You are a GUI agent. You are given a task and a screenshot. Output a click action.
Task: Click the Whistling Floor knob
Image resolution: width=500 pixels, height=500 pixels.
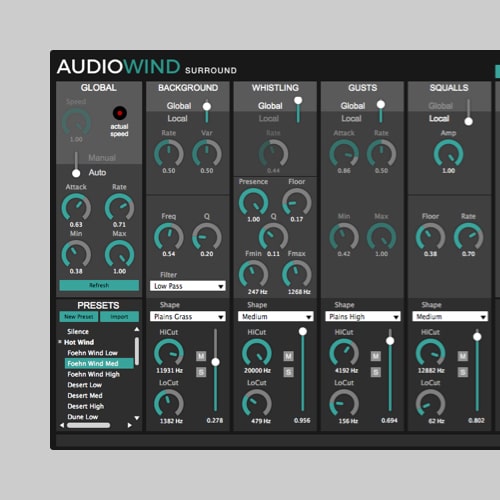[297, 202]
